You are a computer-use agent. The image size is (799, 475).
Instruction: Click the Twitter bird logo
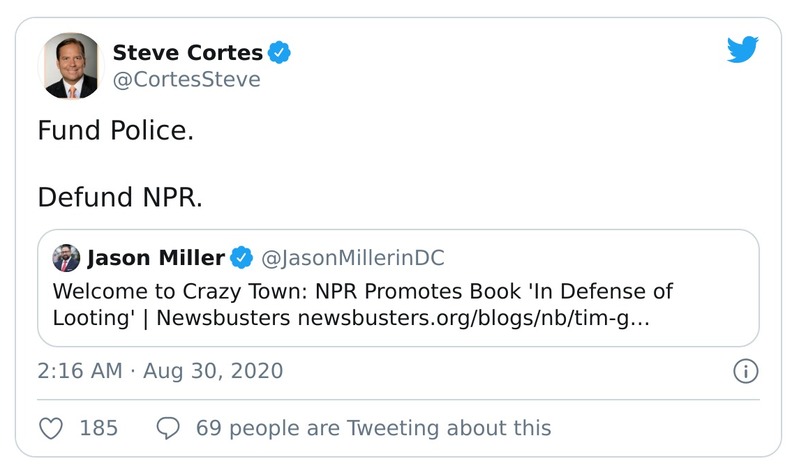742,51
